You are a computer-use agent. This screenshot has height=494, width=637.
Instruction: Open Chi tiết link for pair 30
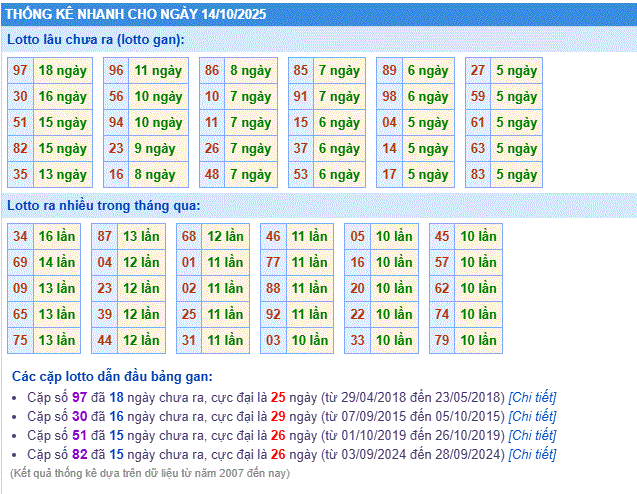tap(532, 416)
